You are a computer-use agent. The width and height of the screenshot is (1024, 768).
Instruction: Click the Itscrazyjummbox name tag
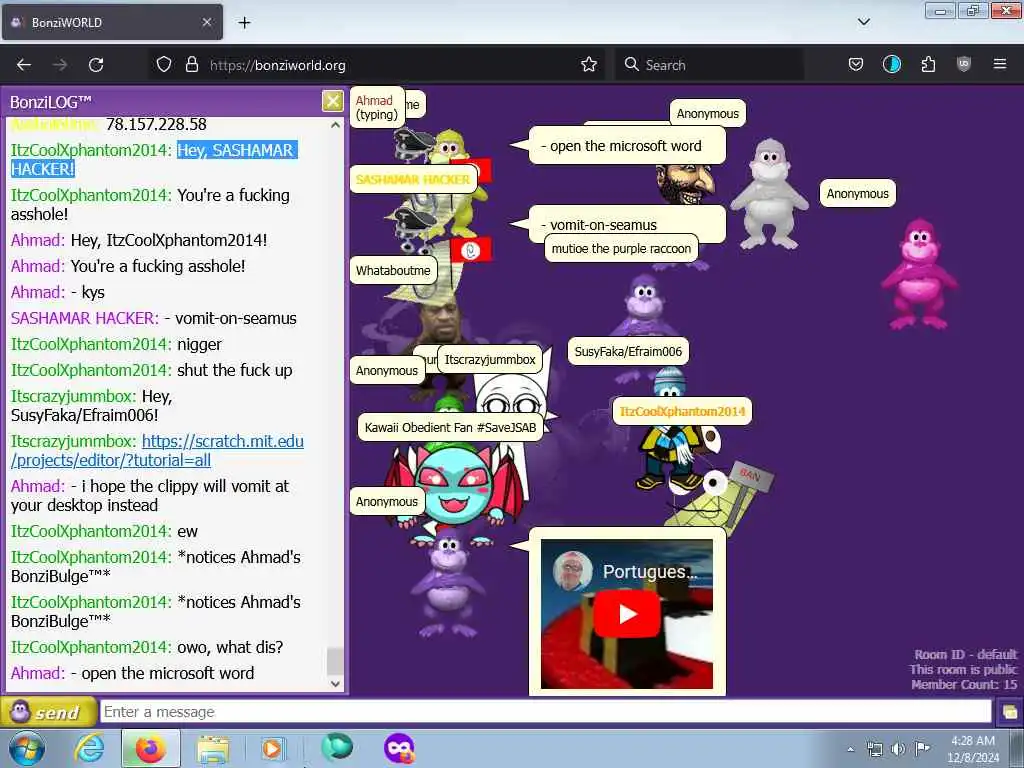click(490, 359)
